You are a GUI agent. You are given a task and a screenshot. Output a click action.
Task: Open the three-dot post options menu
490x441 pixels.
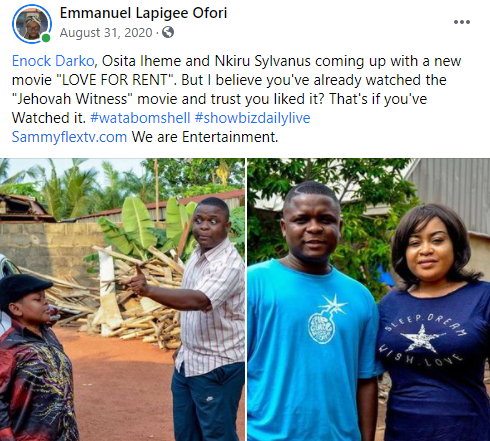pos(462,22)
